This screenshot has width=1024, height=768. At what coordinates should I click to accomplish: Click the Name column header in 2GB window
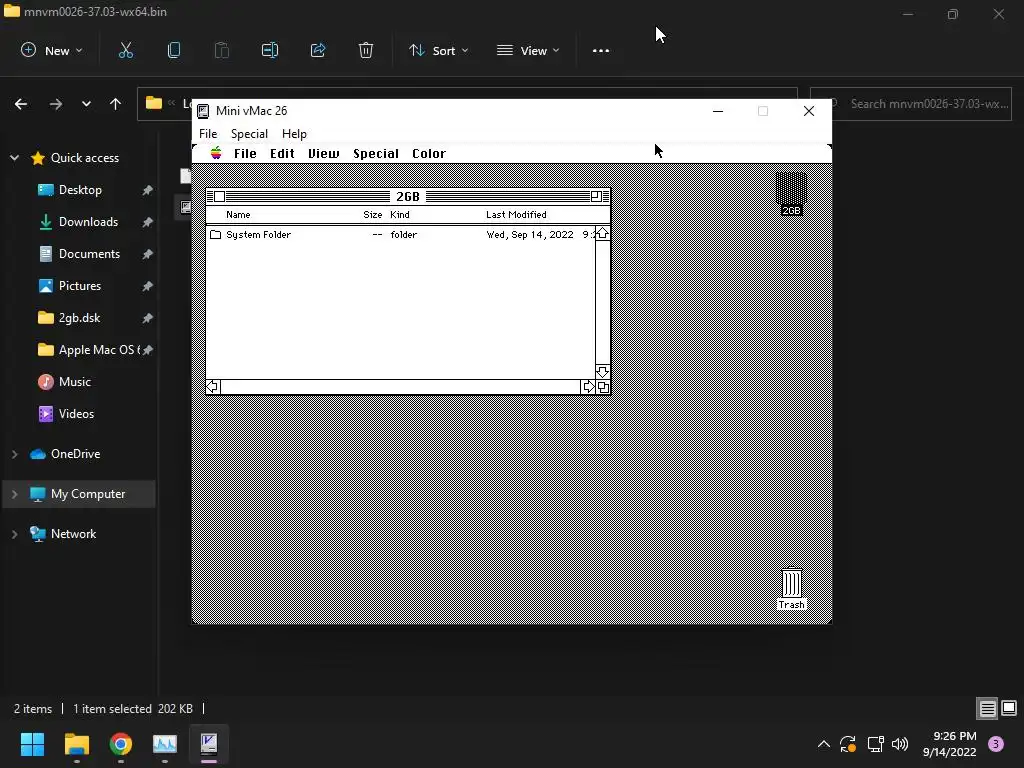pyautogui.click(x=238, y=215)
